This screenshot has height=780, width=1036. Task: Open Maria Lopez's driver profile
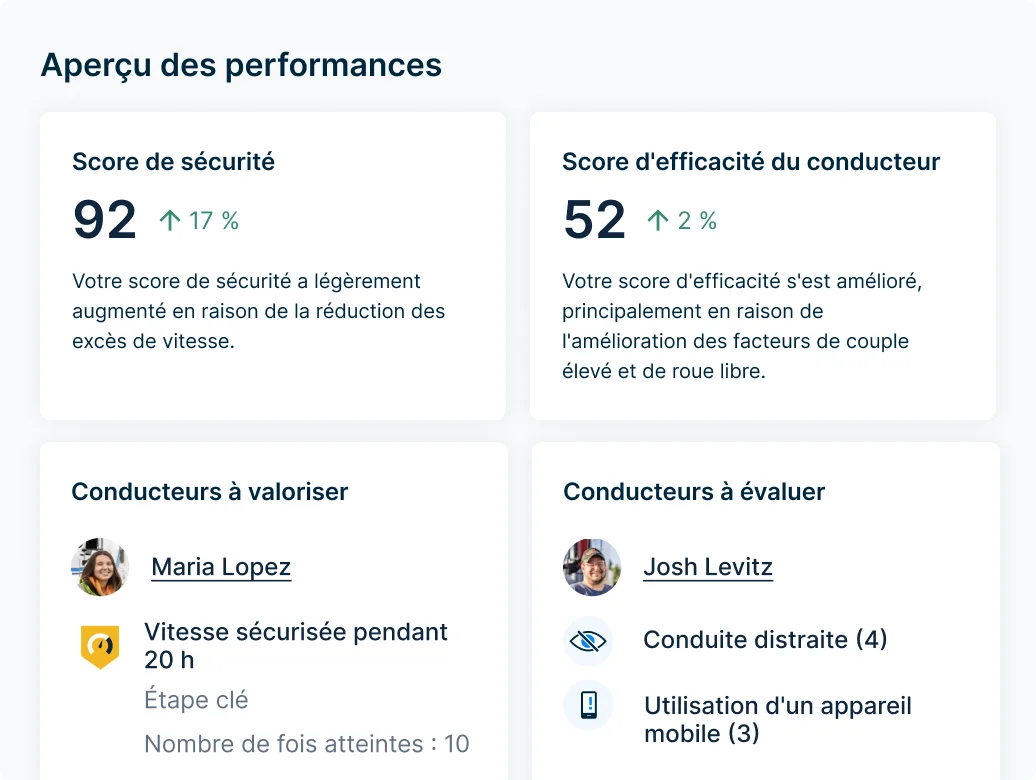(x=220, y=567)
